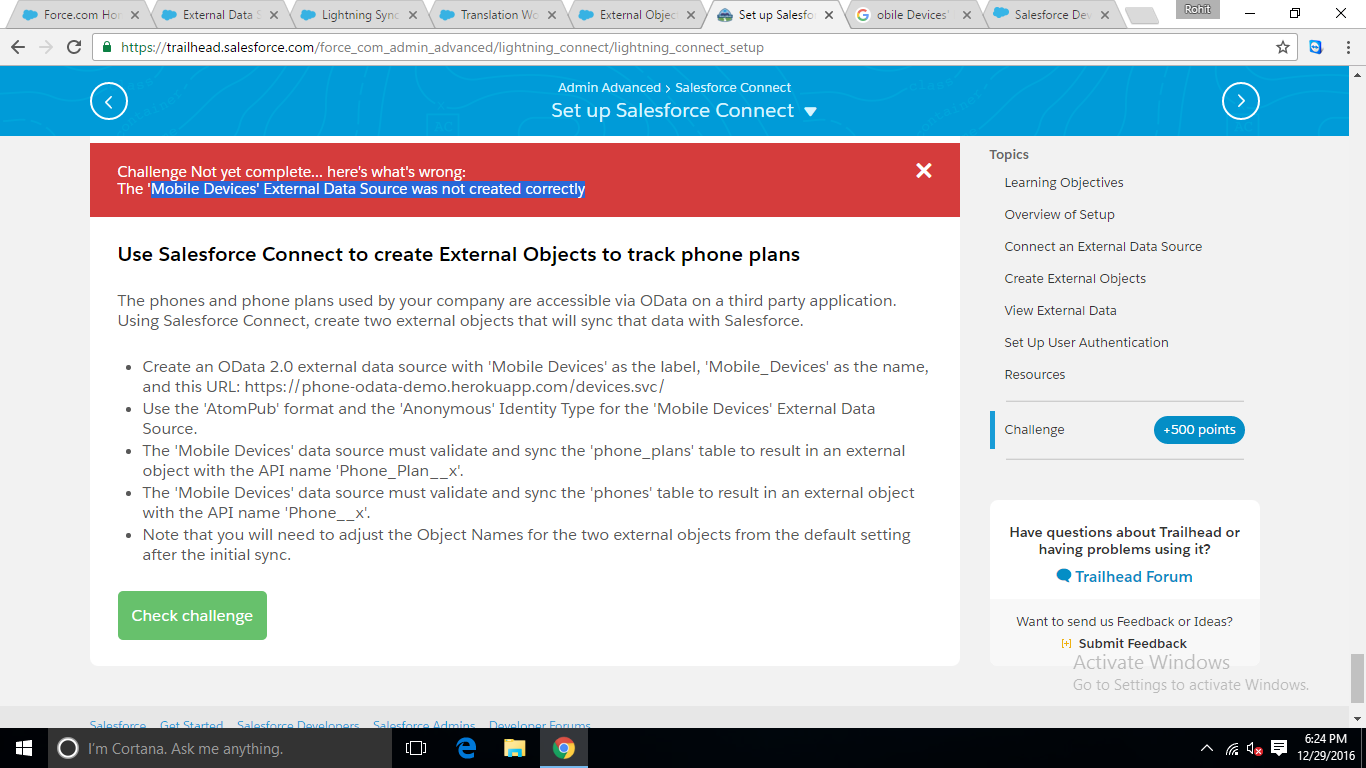Close the Translation Workbench tab
The height and width of the screenshot is (768, 1366).
tap(551, 15)
